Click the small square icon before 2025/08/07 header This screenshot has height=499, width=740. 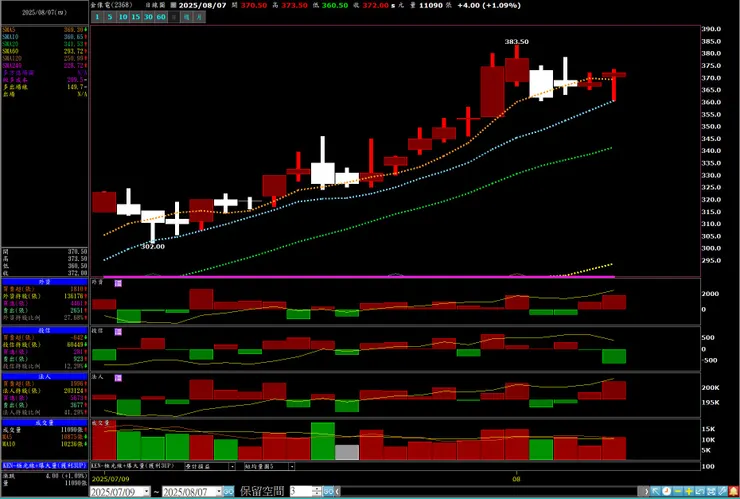tap(173, 5)
